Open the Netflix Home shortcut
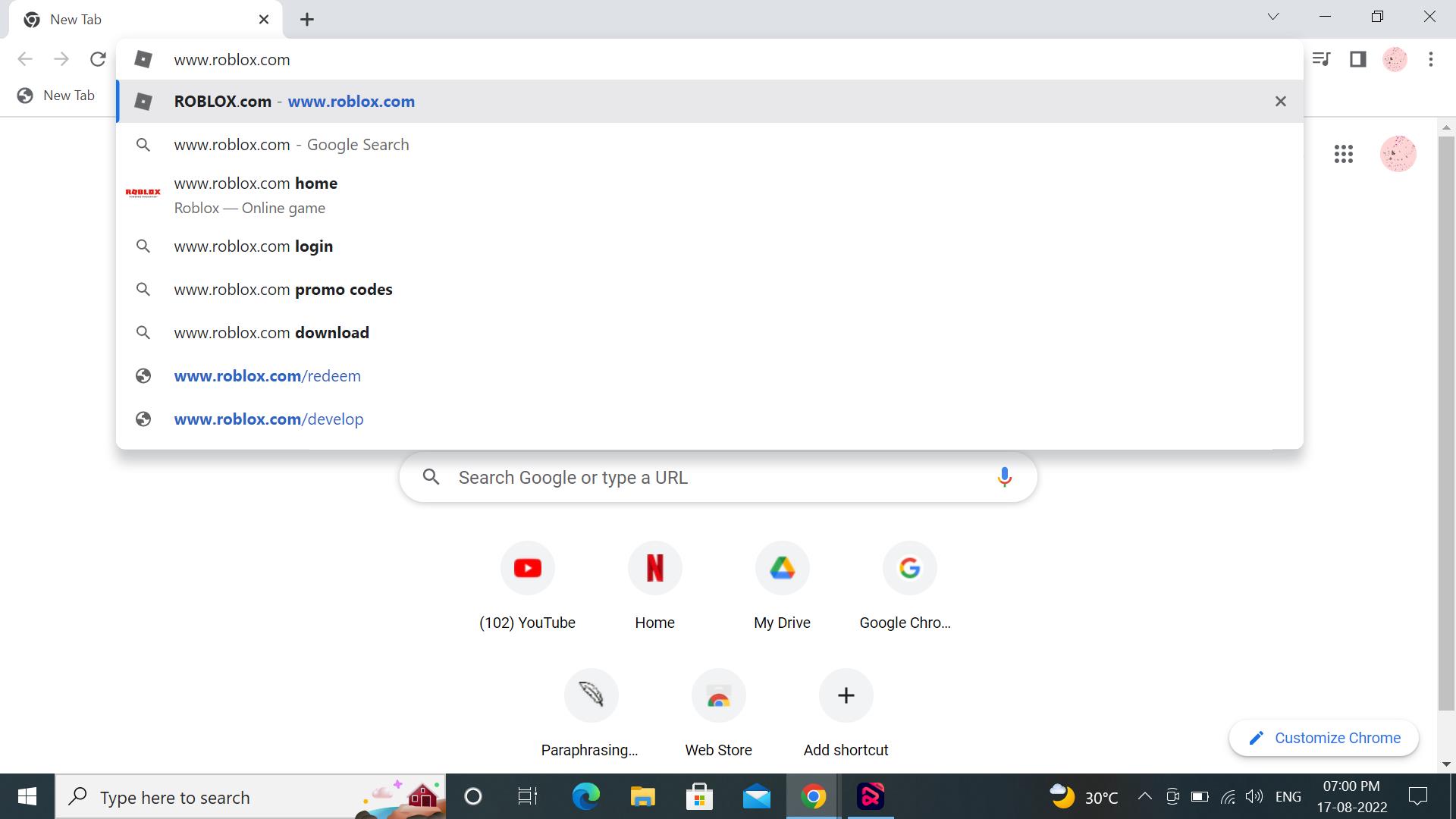Viewport: 1456px width, 819px height. point(655,586)
